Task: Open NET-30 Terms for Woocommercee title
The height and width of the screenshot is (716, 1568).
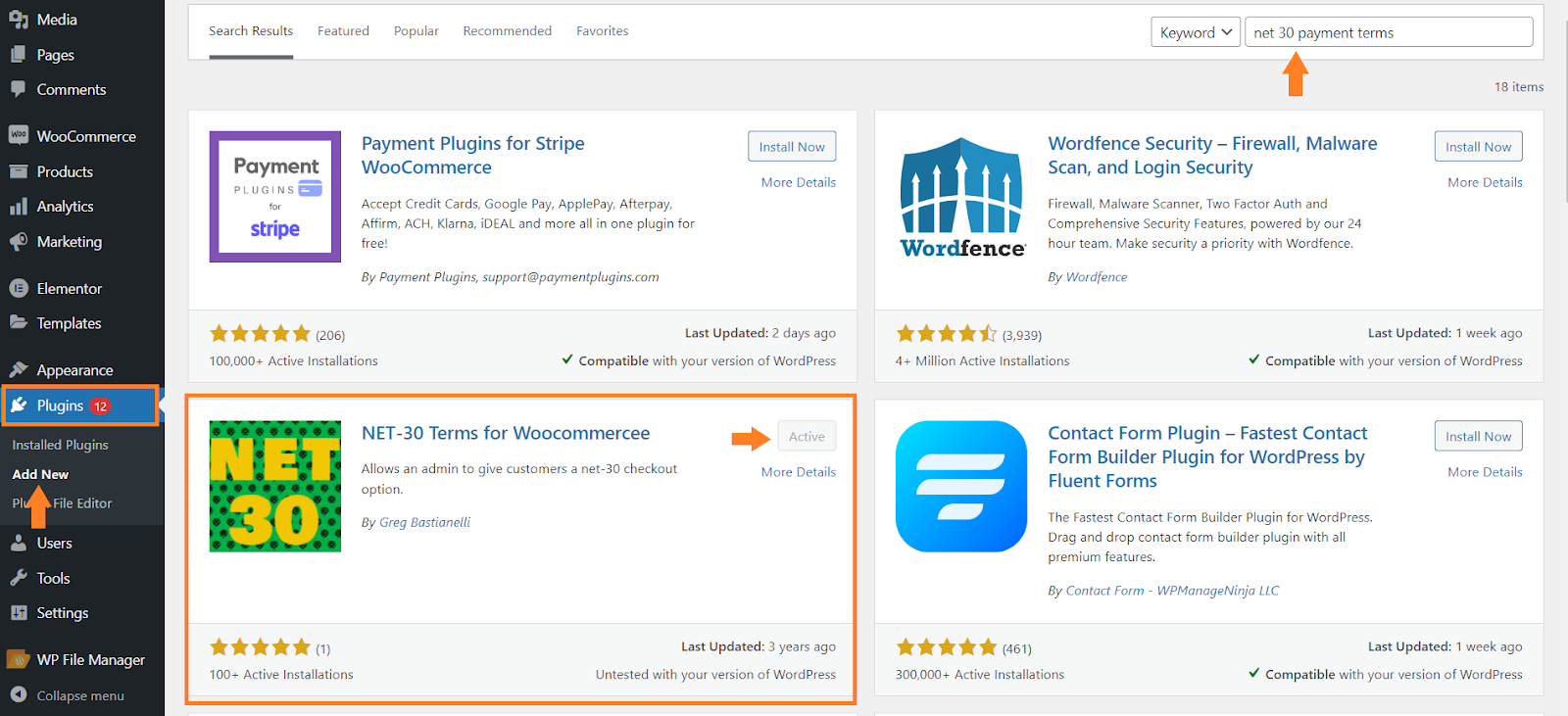Action: 506,433
